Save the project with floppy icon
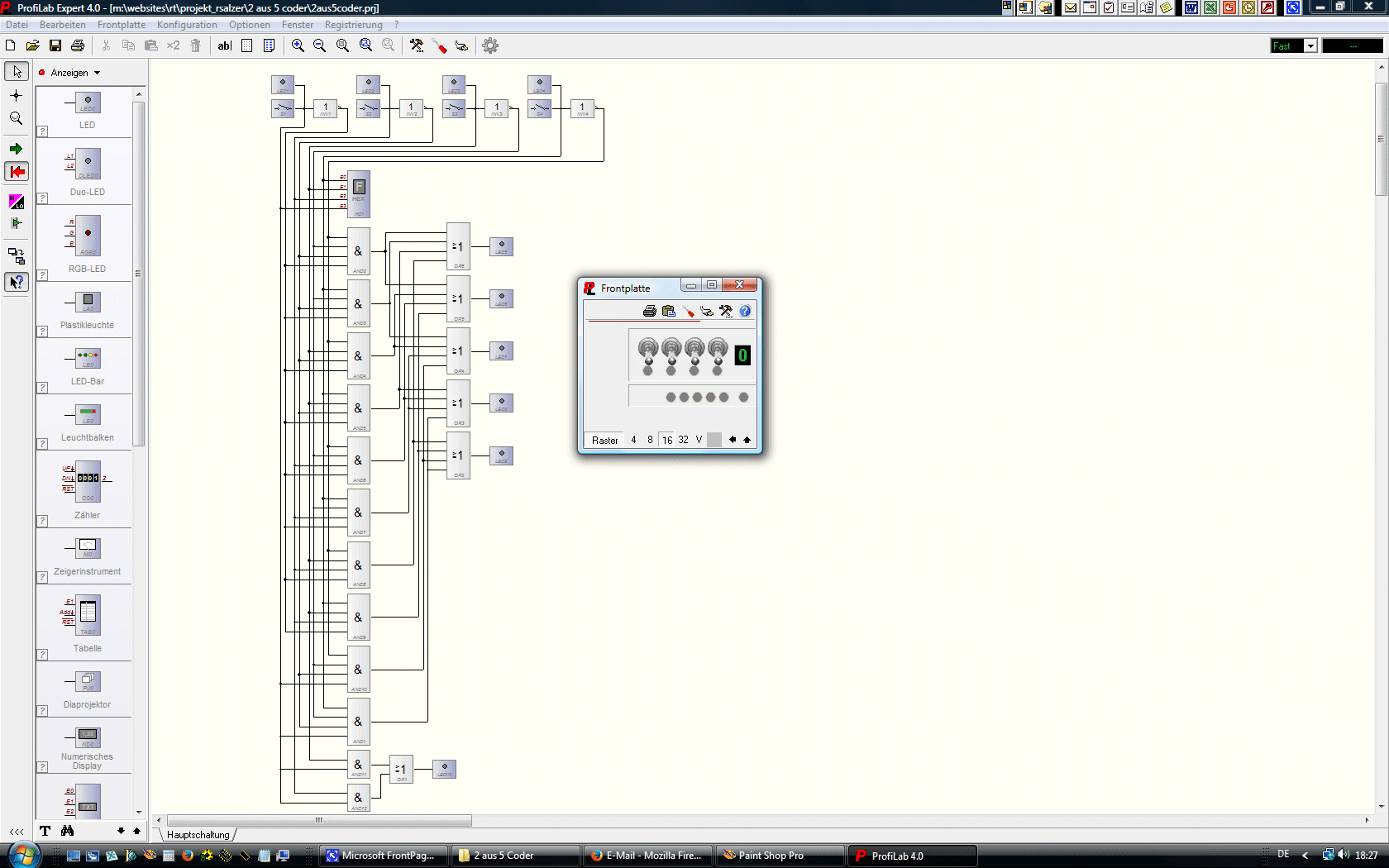This screenshot has width=1389, height=868. [x=55, y=45]
